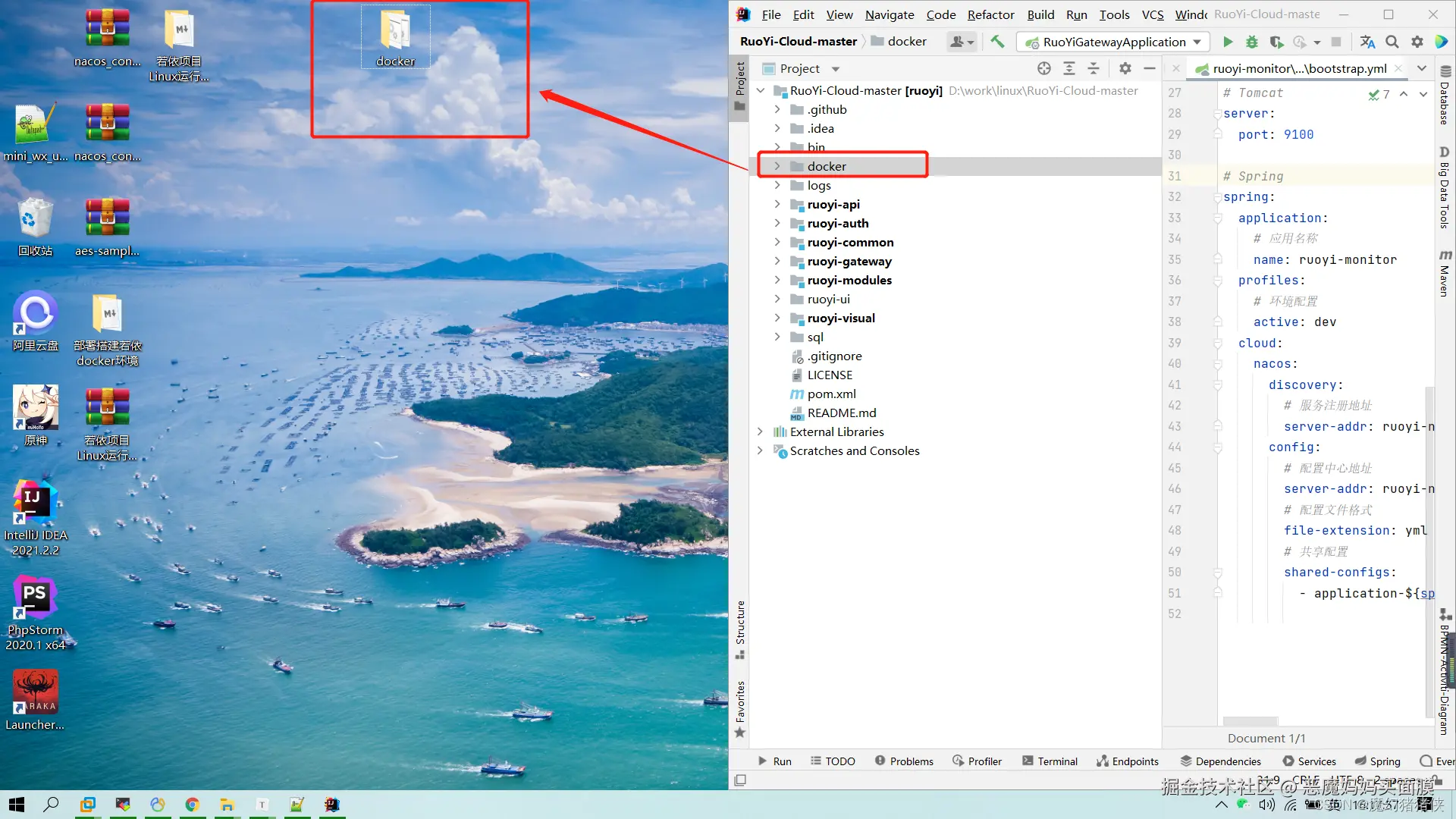Open Windows Start menu on taskbar
The image size is (1456, 819).
coord(17,804)
